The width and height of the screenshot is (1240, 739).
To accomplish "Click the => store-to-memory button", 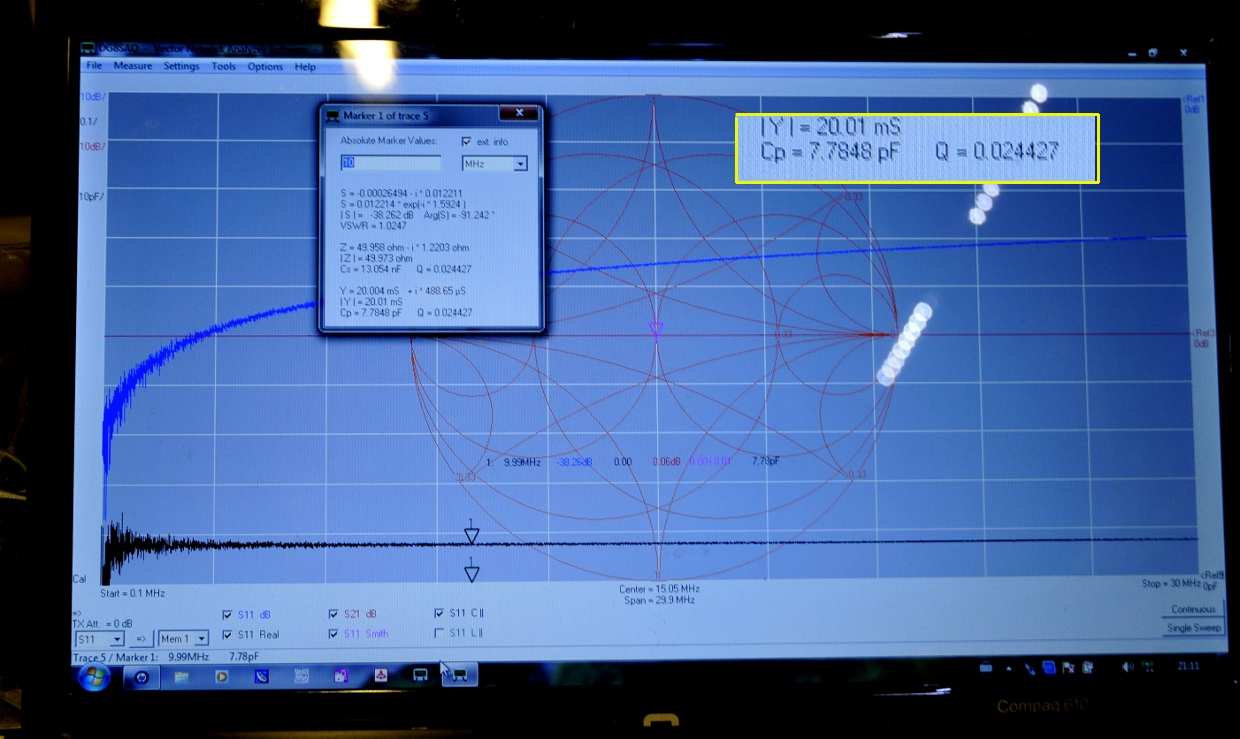I will click(x=142, y=639).
